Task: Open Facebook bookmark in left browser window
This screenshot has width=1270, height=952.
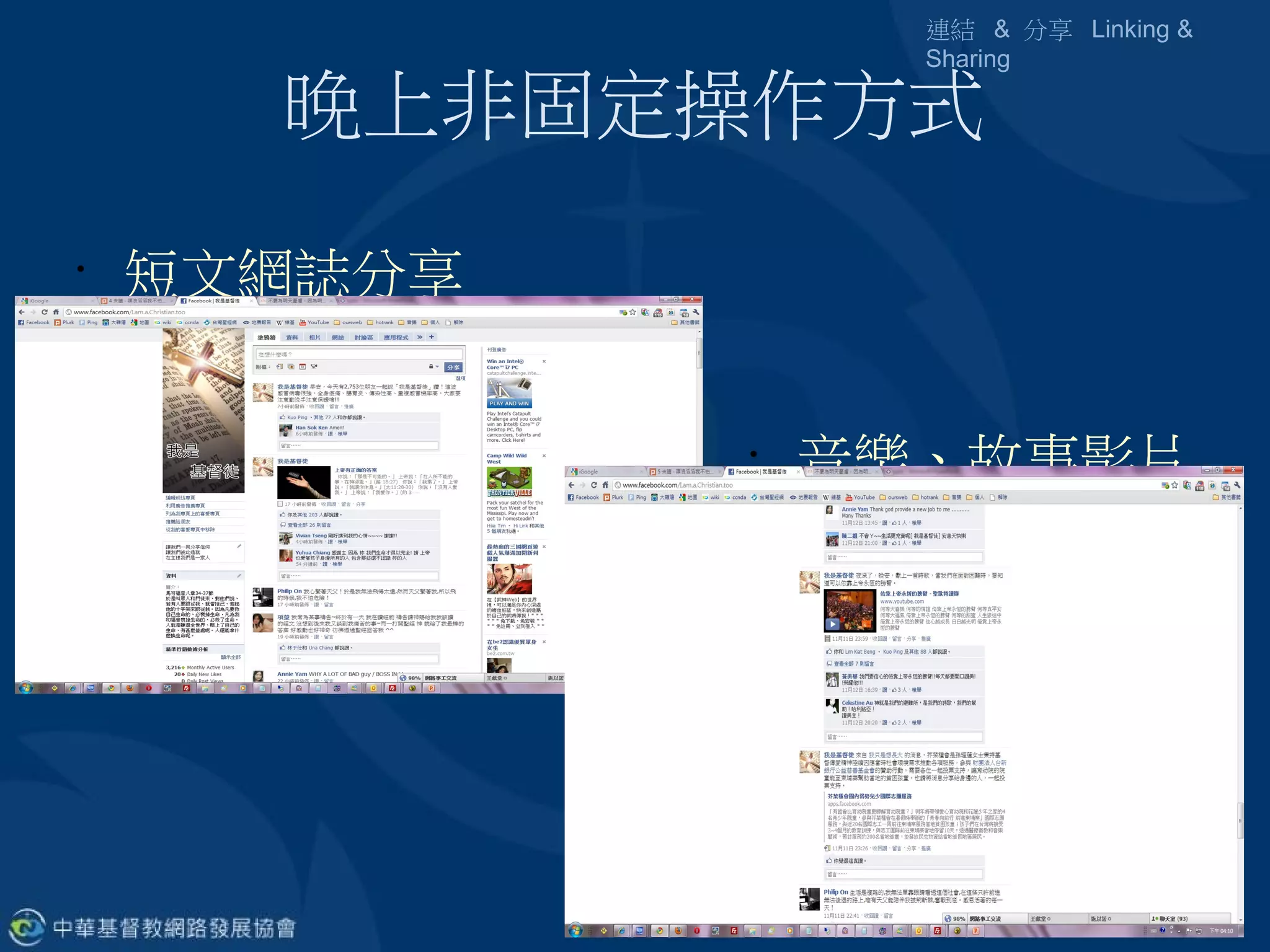Action: [x=33, y=322]
